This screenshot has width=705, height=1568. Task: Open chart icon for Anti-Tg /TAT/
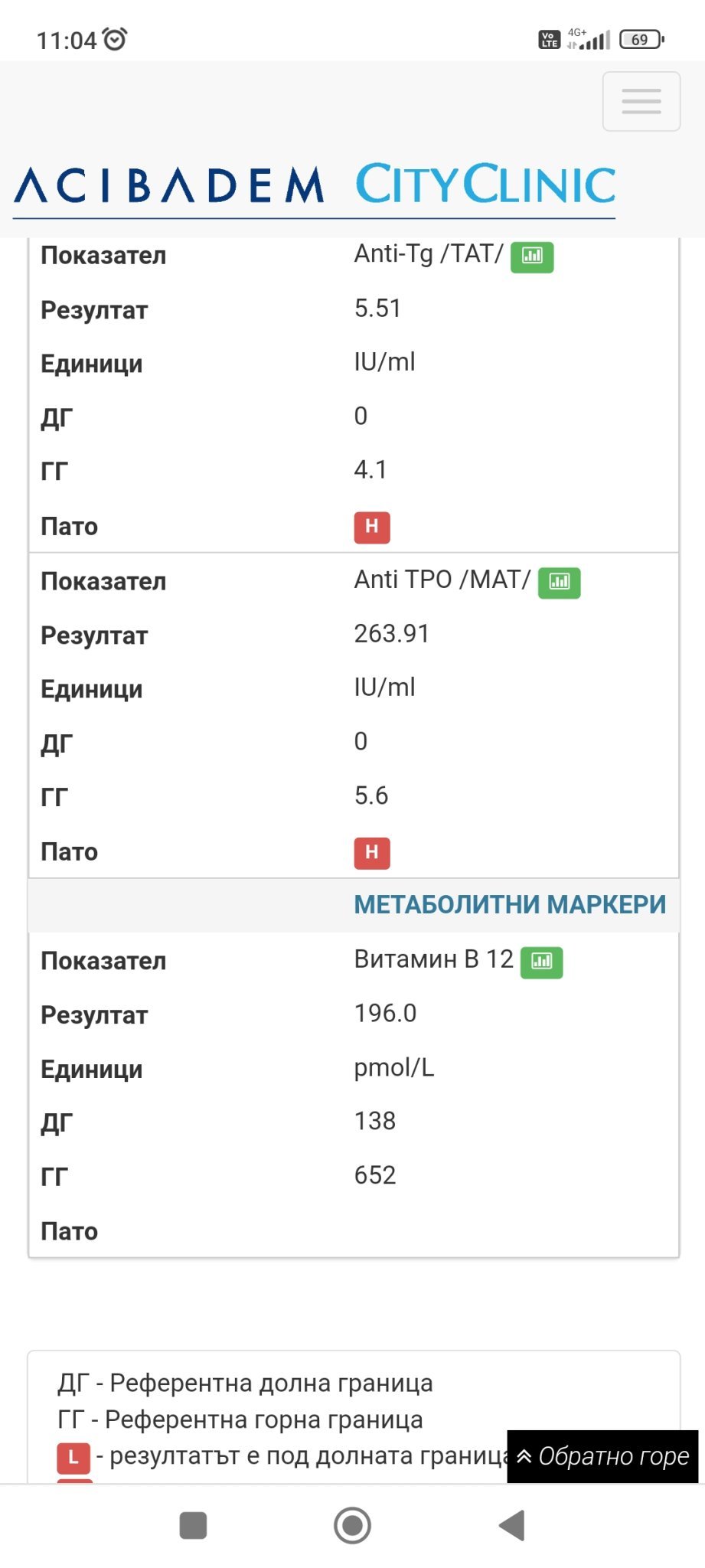532,256
